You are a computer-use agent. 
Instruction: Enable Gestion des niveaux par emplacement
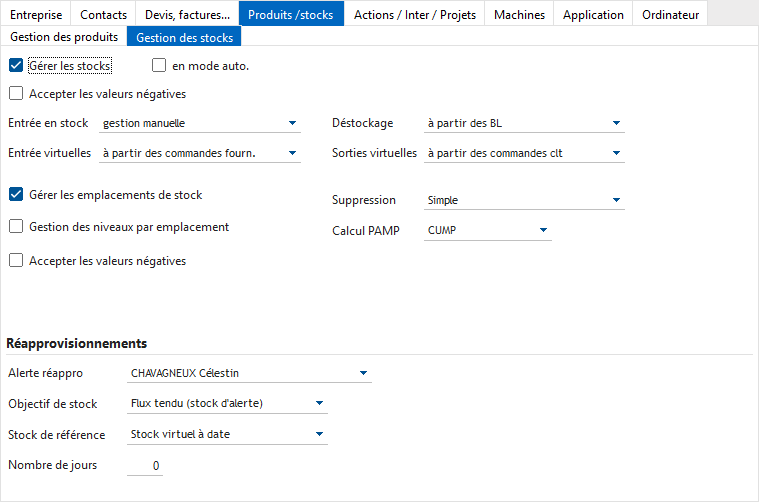tap(16, 227)
